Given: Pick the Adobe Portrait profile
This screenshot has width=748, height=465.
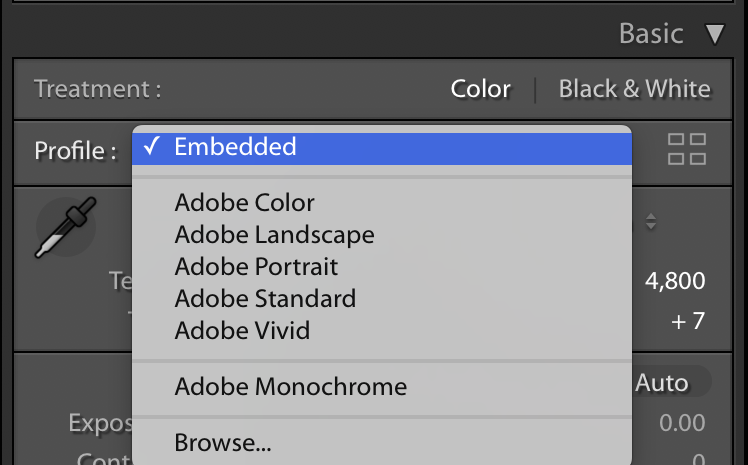Looking at the screenshot, I should tap(256, 267).
